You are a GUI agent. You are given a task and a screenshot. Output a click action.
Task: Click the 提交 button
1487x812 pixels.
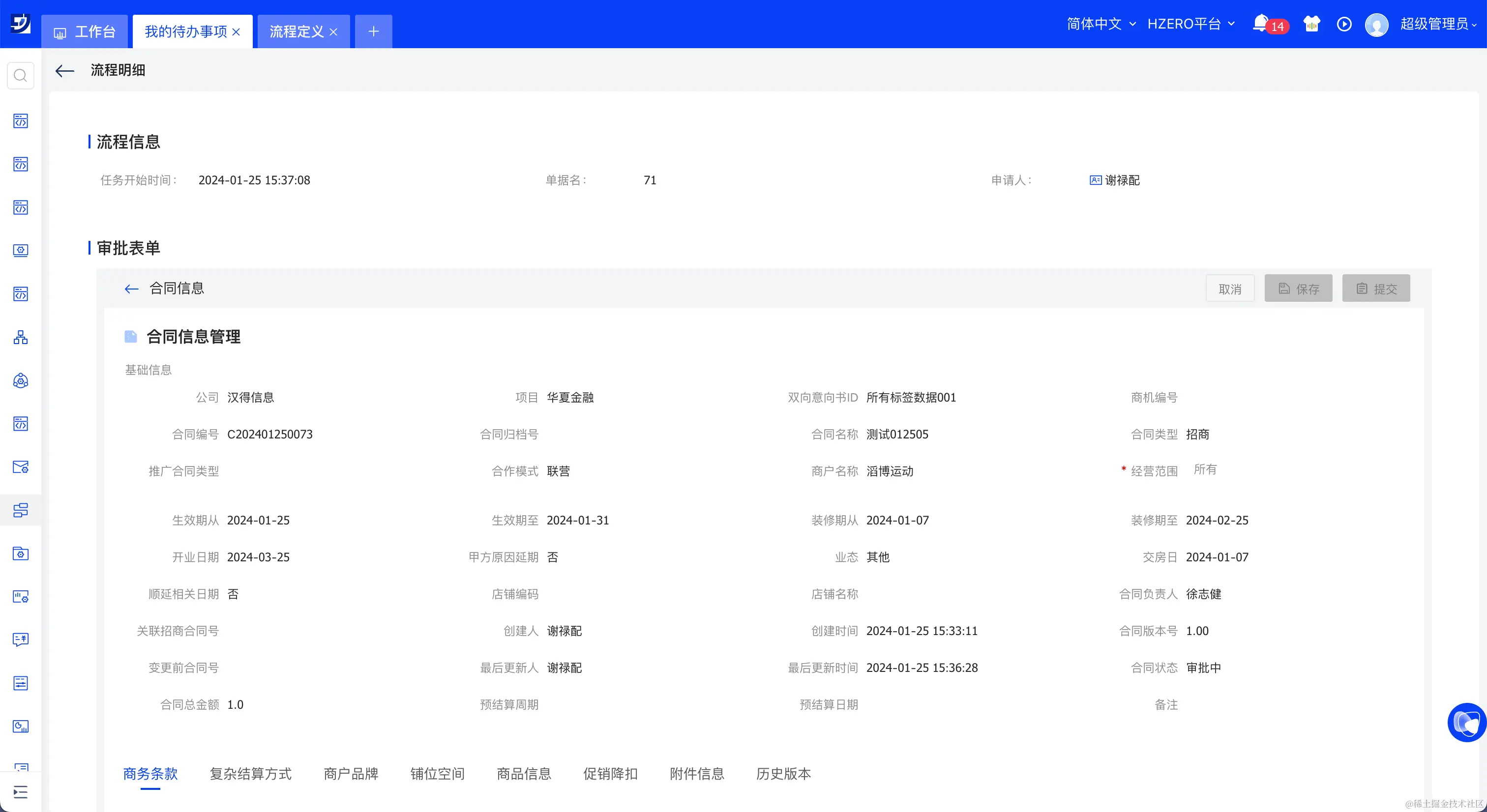click(x=1375, y=289)
